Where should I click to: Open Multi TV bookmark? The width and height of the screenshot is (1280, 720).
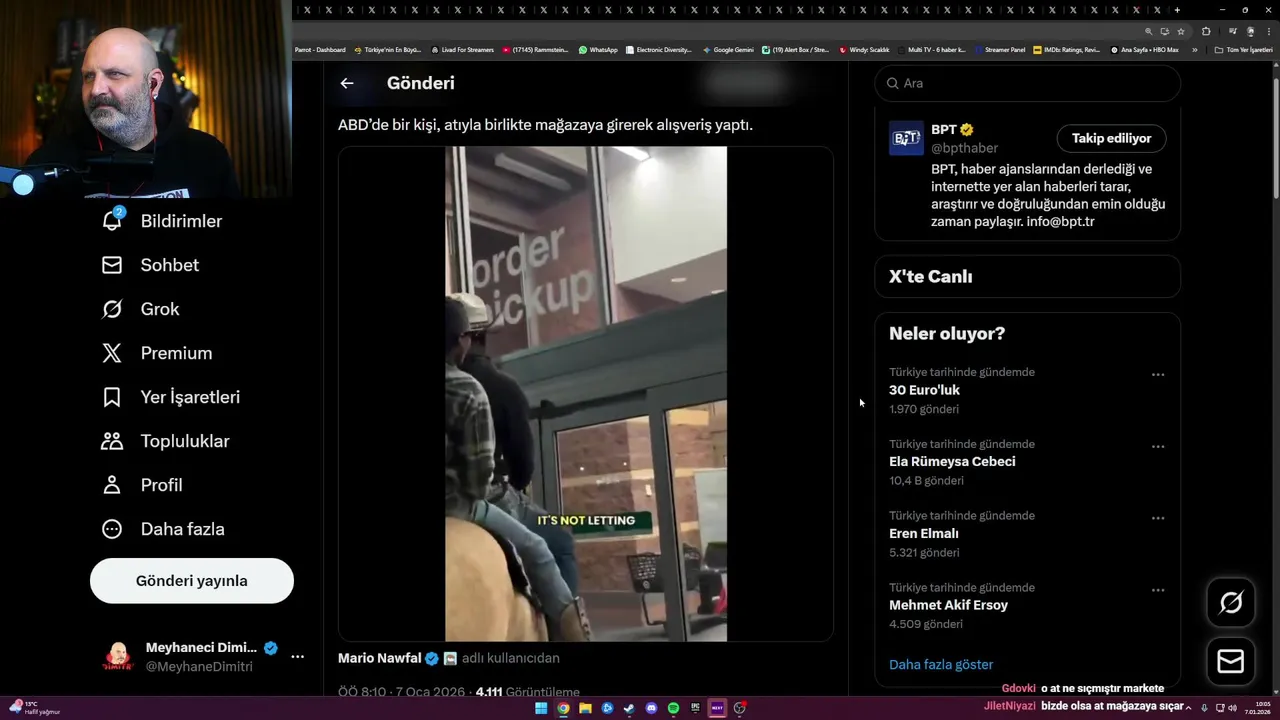click(932, 50)
